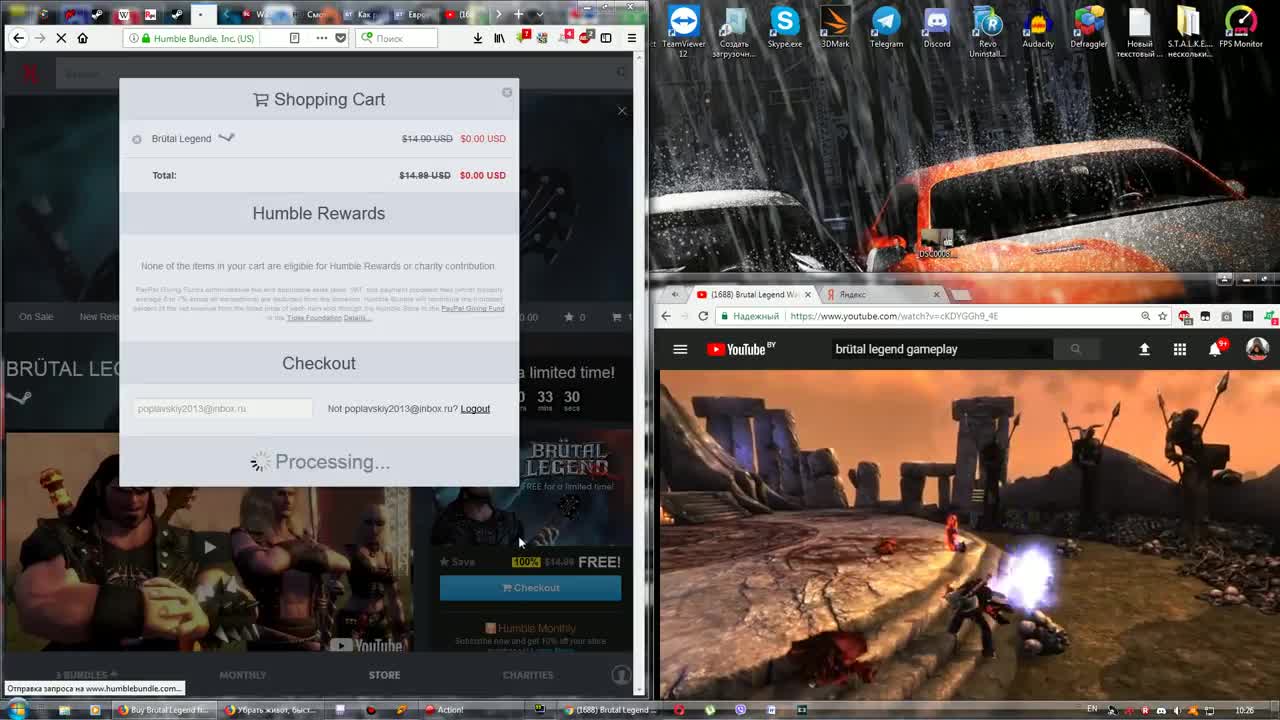
Task: Open the Skype.exe desktop shortcut
Action: [x=785, y=28]
